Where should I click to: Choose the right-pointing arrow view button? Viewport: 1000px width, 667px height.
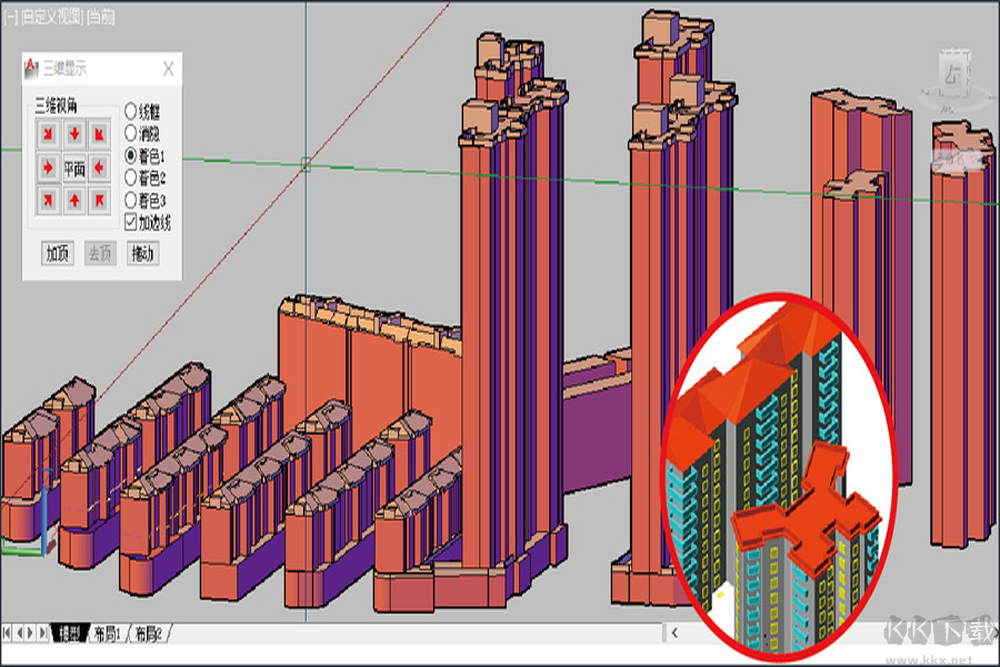(48, 167)
